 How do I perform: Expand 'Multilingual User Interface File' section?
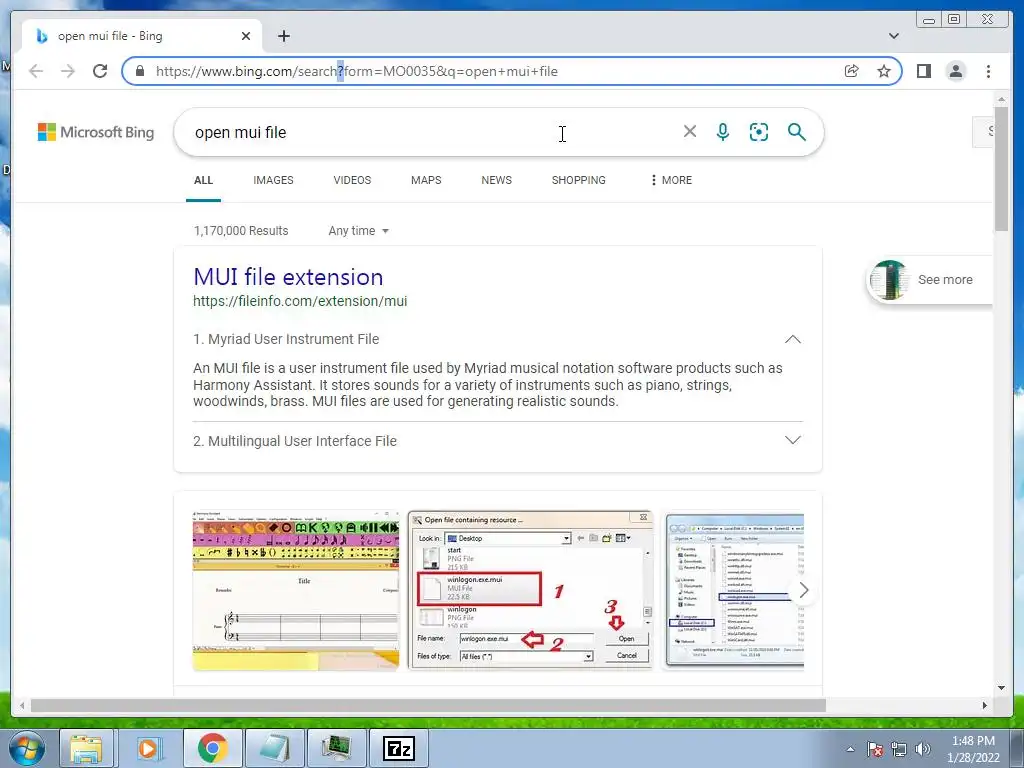click(x=793, y=441)
